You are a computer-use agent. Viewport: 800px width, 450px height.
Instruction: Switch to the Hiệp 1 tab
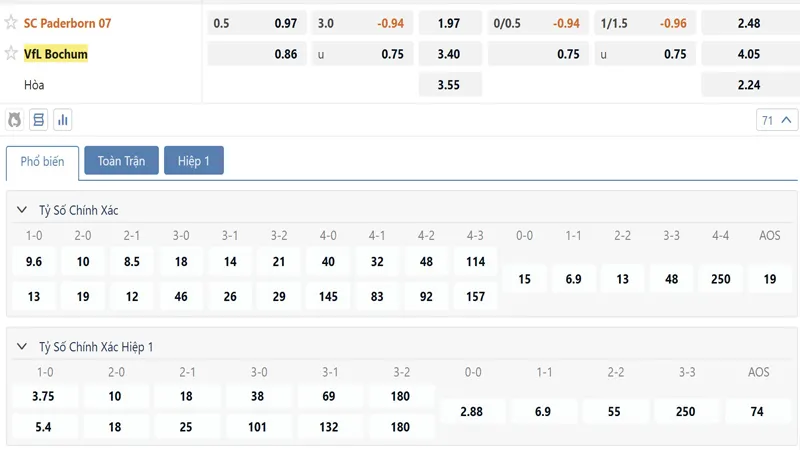click(194, 161)
